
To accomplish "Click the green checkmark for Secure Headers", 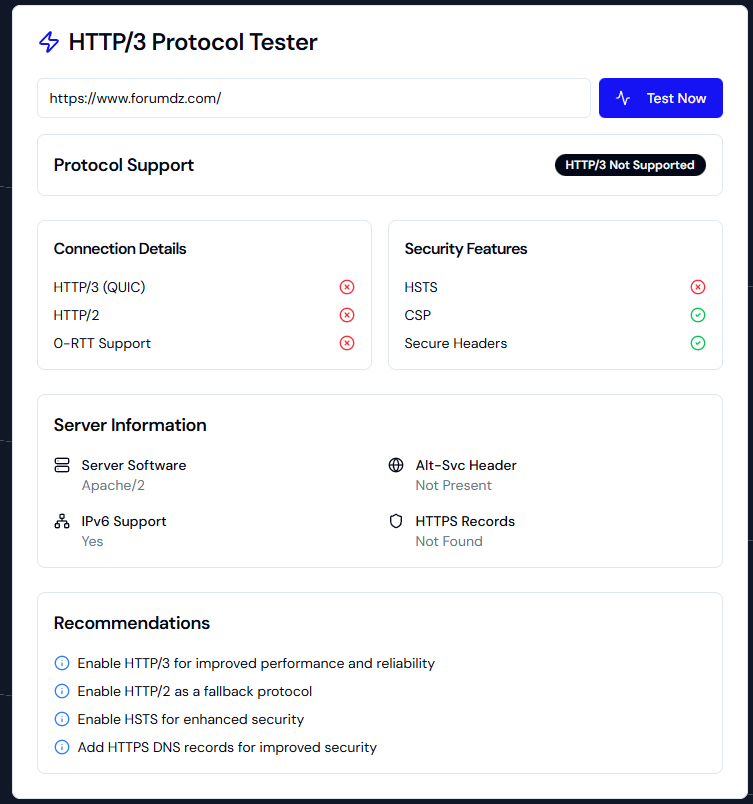I will coord(698,343).
